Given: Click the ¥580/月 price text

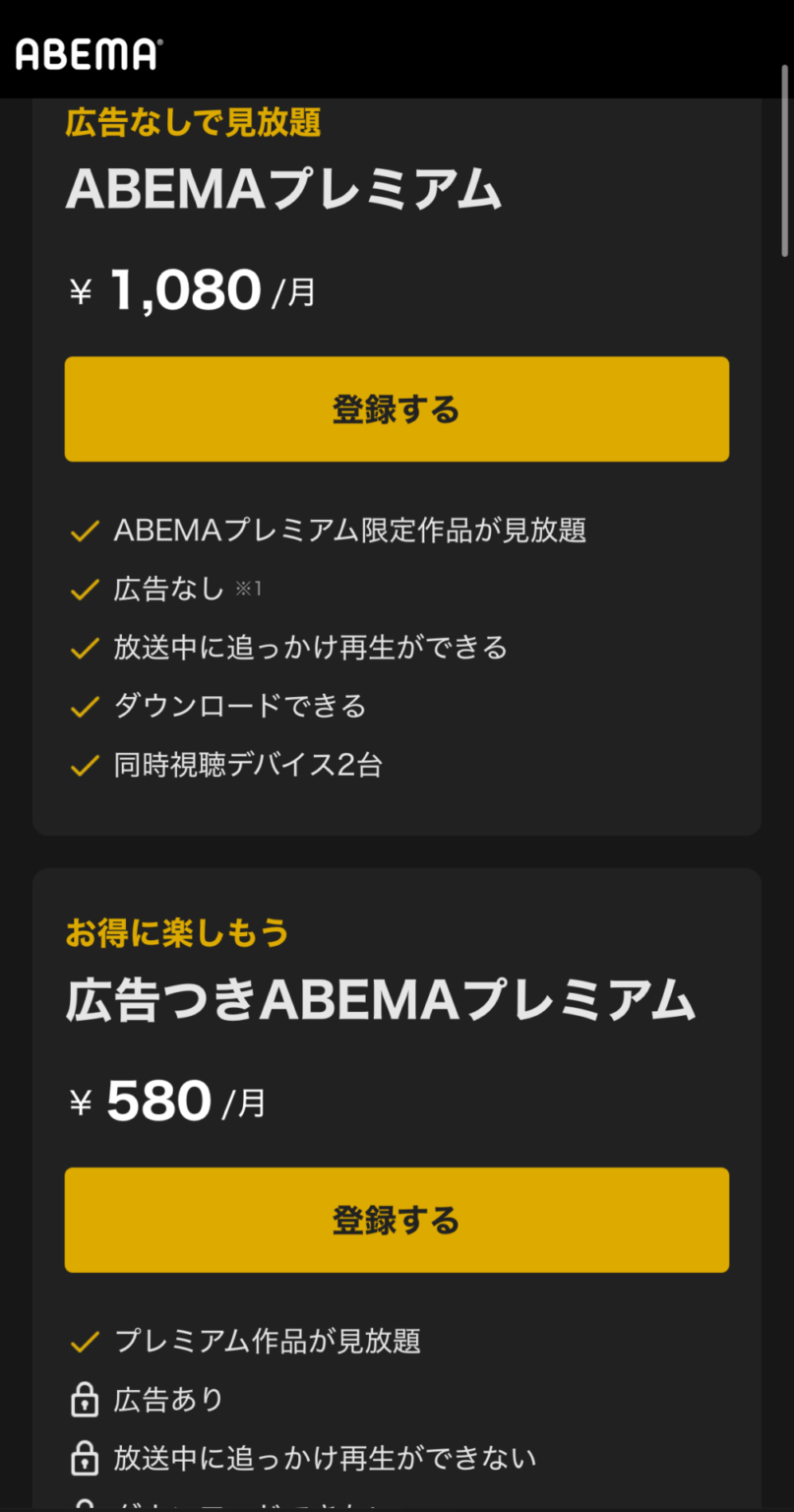Looking at the screenshot, I should coord(167,1101).
